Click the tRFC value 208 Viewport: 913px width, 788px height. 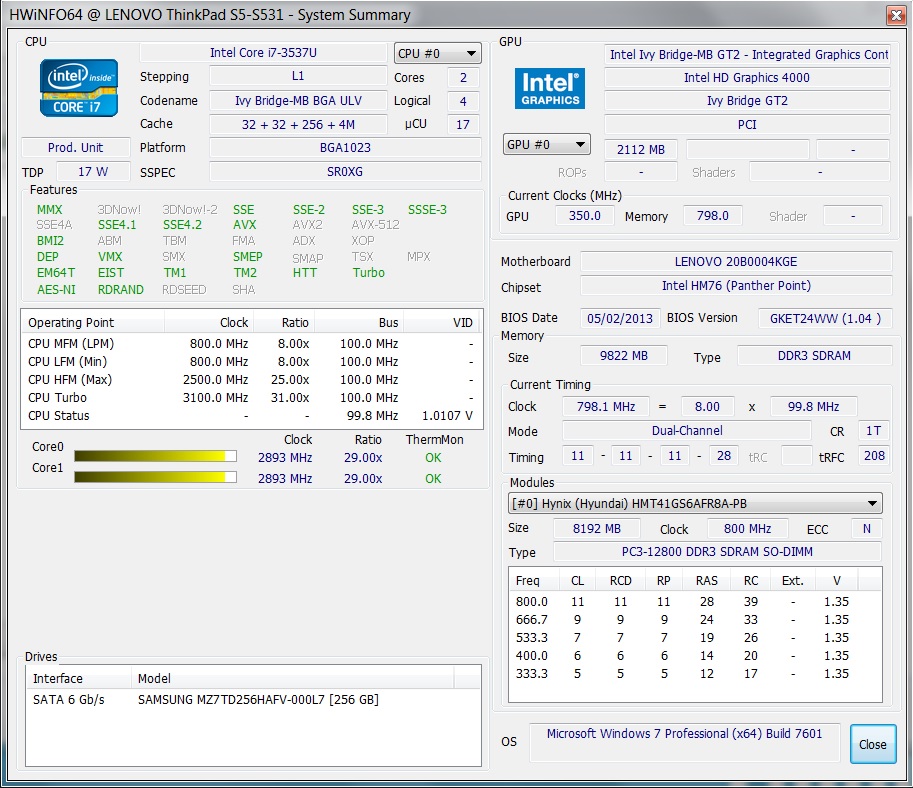click(873, 456)
